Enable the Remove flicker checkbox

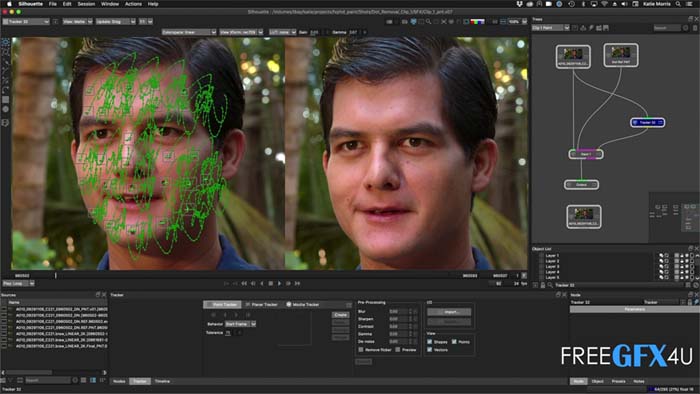[361, 350]
